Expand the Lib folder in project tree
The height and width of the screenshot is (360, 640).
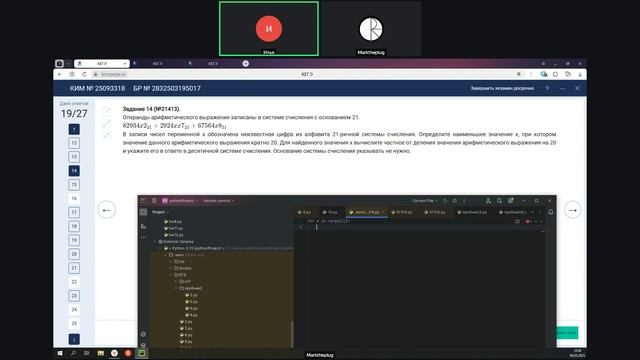tap(171, 262)
